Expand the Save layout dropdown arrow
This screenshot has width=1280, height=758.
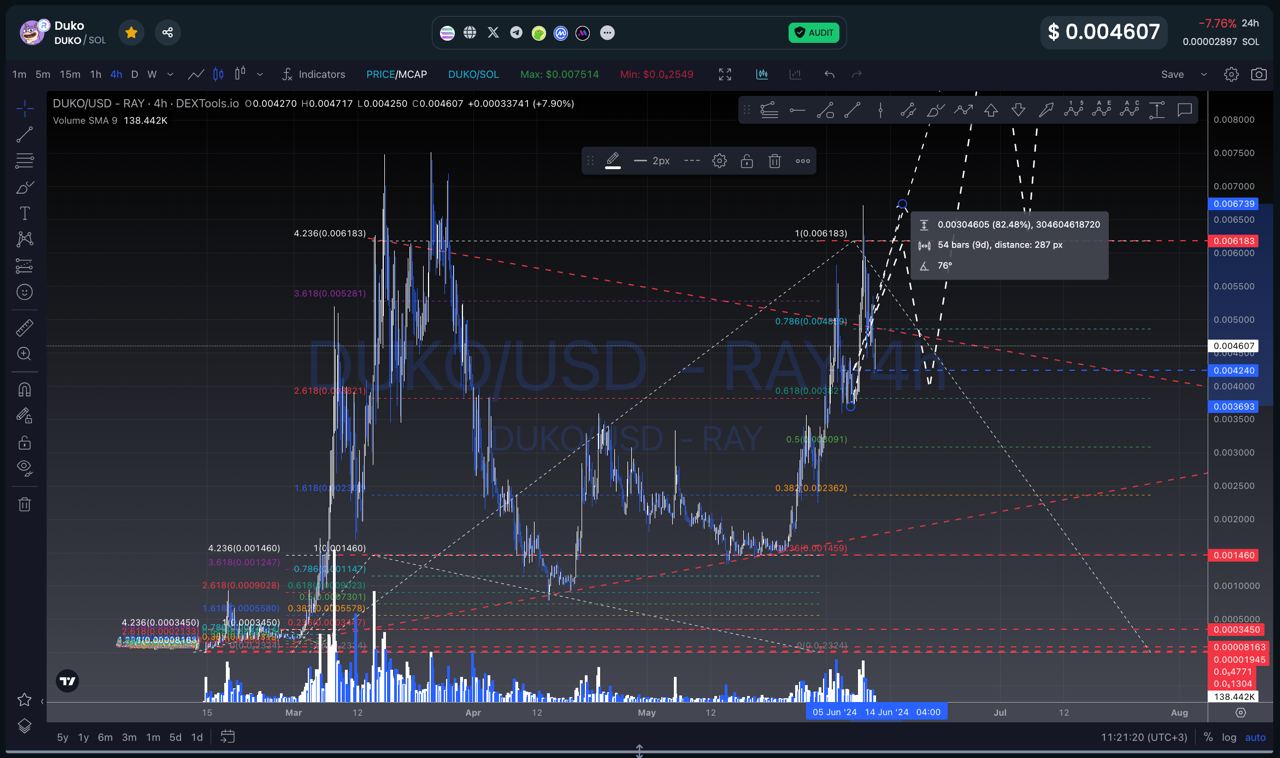coord(1203,74)
